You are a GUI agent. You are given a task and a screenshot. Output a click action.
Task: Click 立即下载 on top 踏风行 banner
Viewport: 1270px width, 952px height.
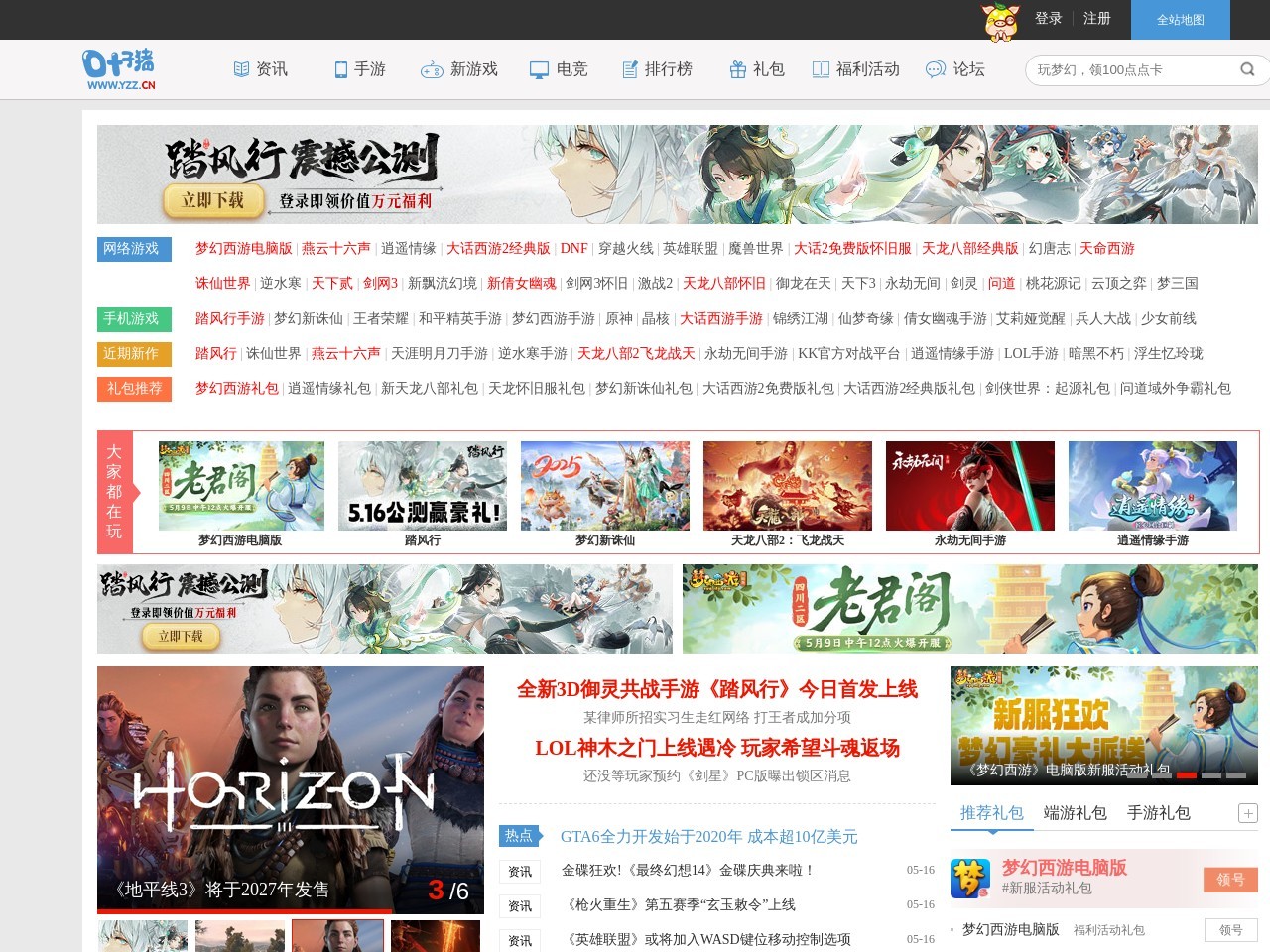pyautogui.click(x=213, y=200)
